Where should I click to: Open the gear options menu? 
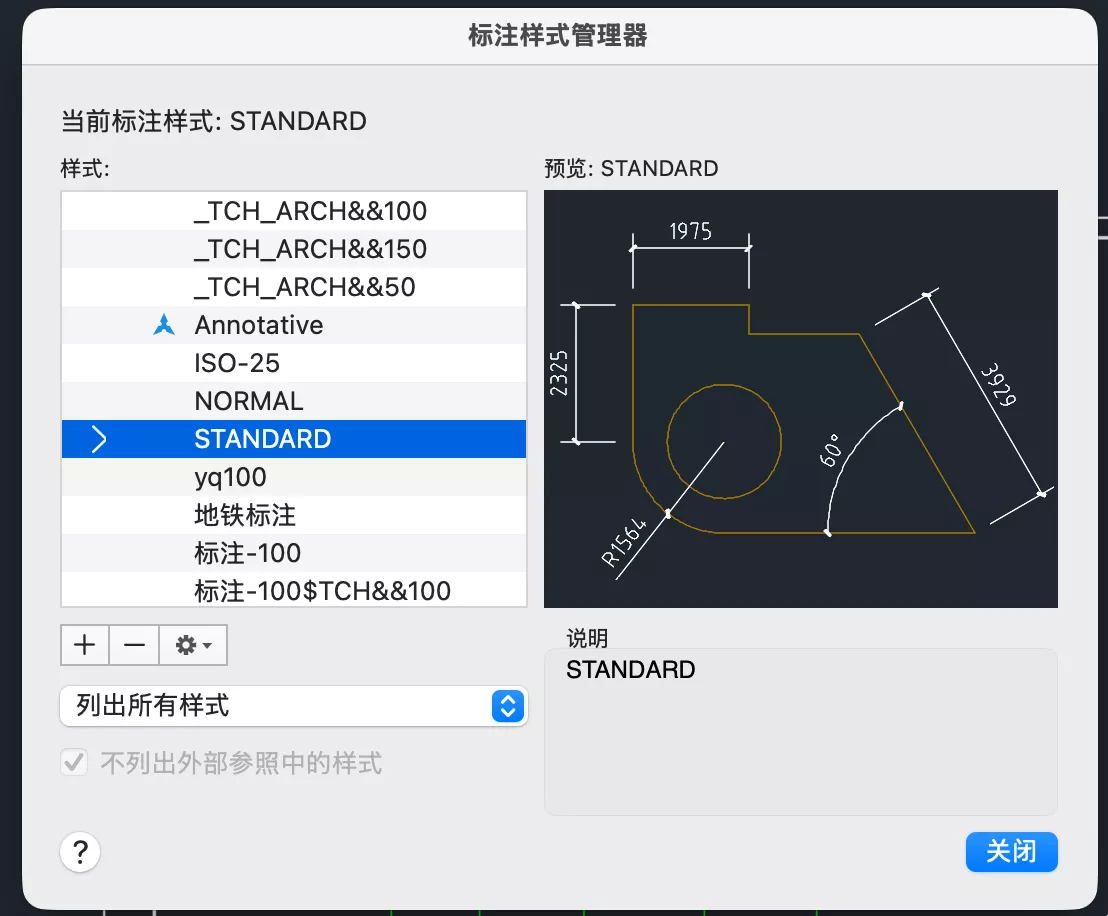click(x=192, y=645)
